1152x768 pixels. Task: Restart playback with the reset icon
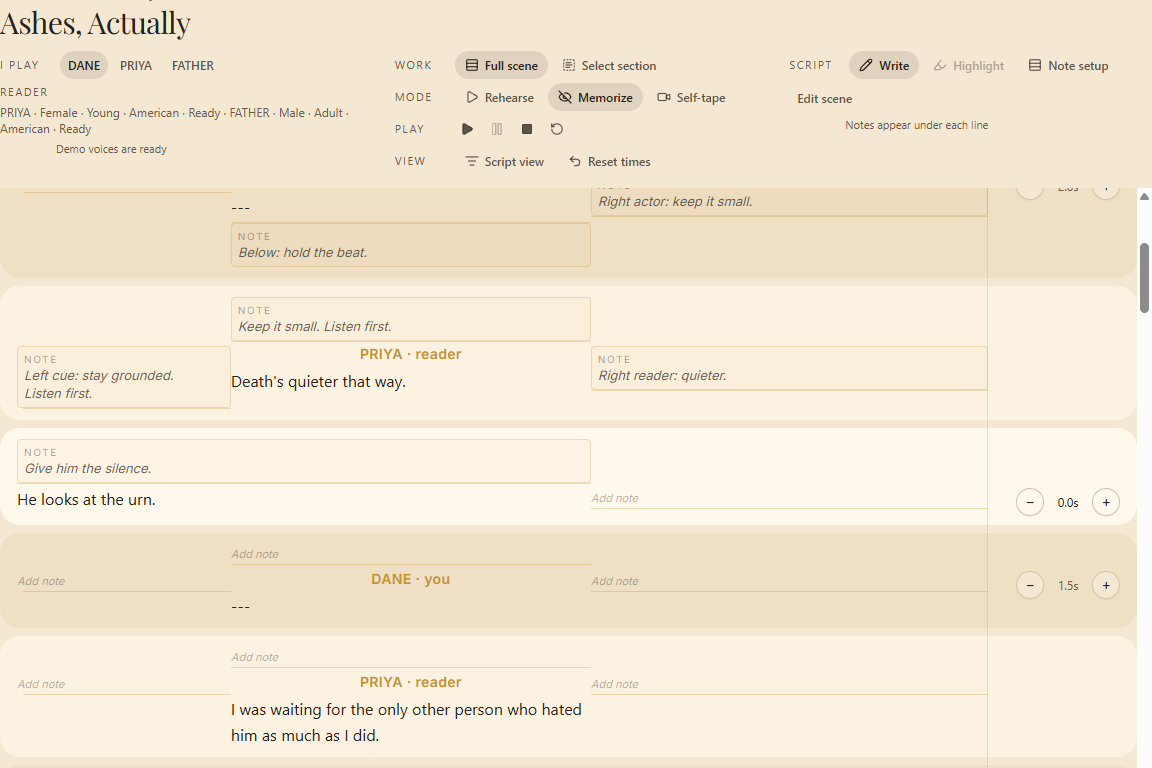(557, 129)
